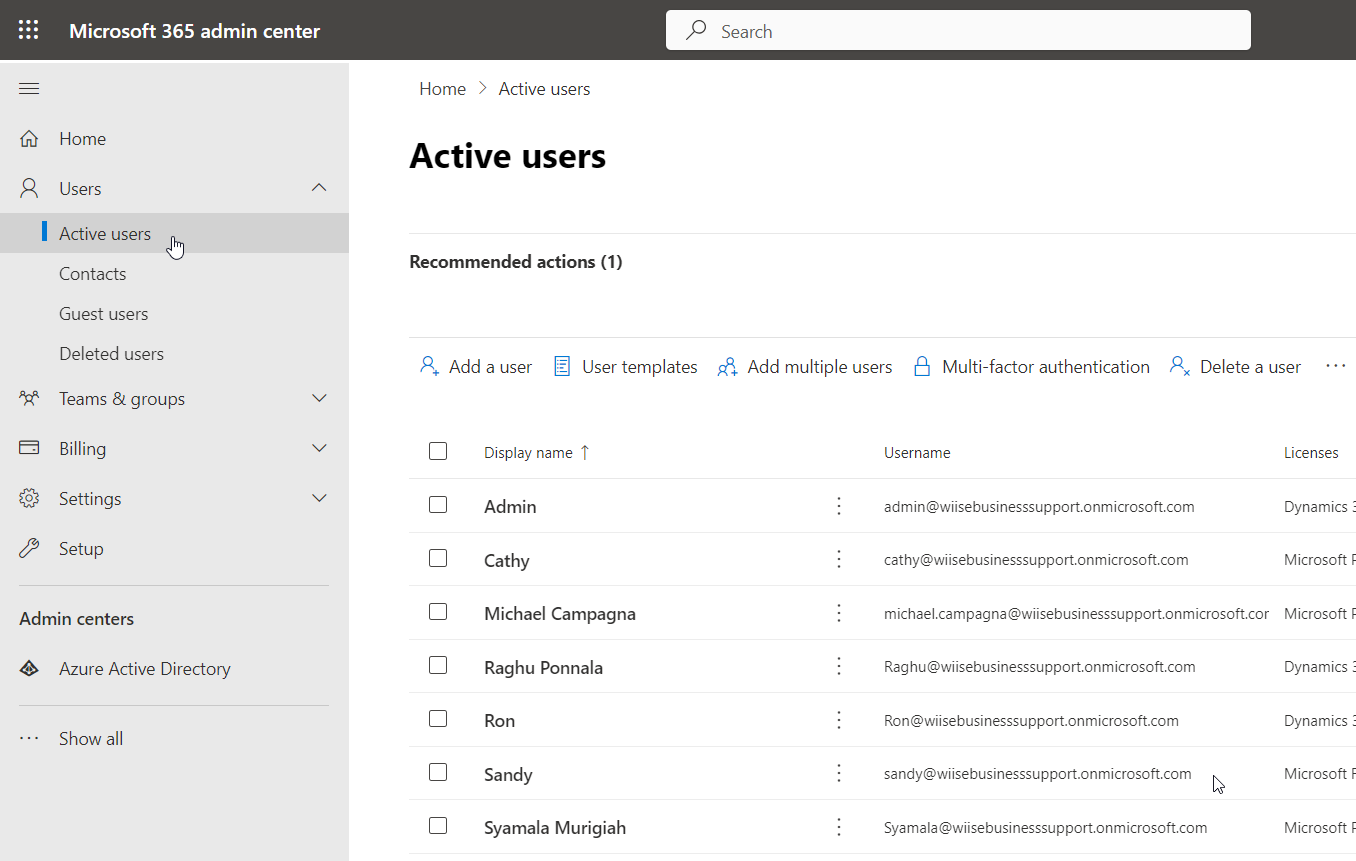
Task: Click the Licenses column header
Action: 1311,453
